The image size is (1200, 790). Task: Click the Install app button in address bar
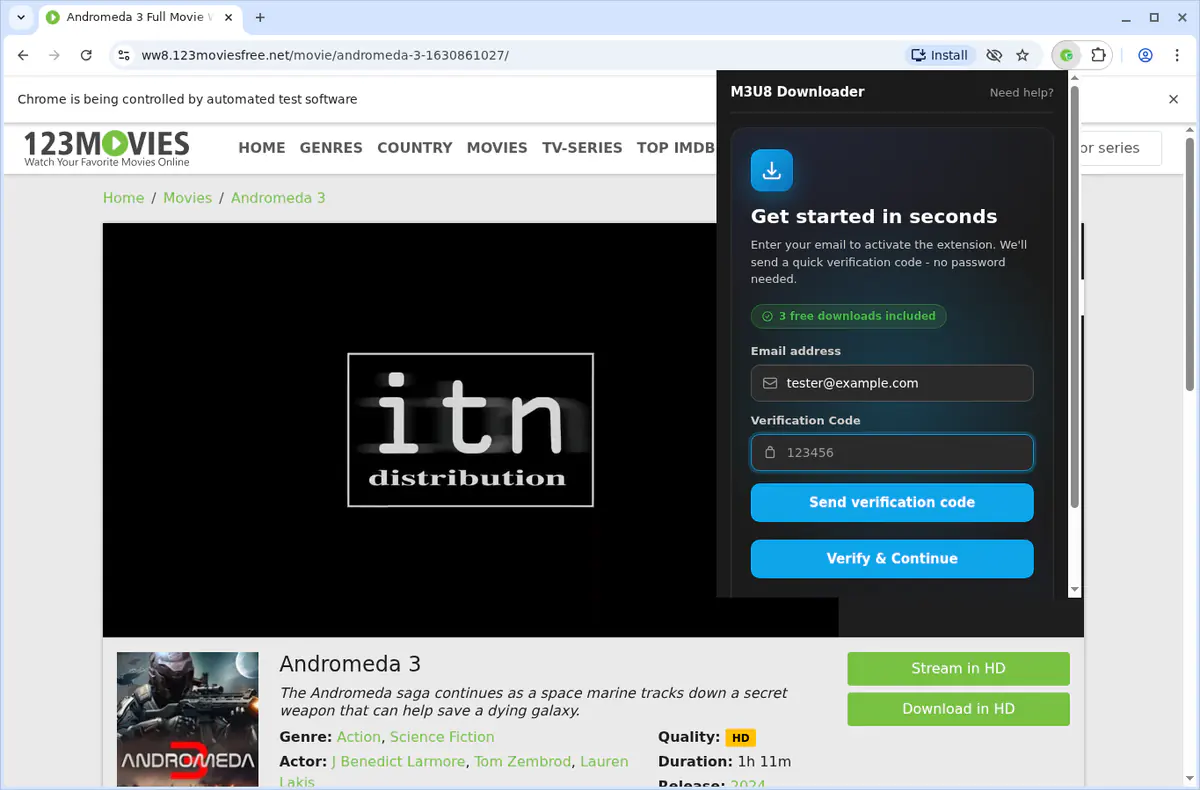tap(940, 55)
